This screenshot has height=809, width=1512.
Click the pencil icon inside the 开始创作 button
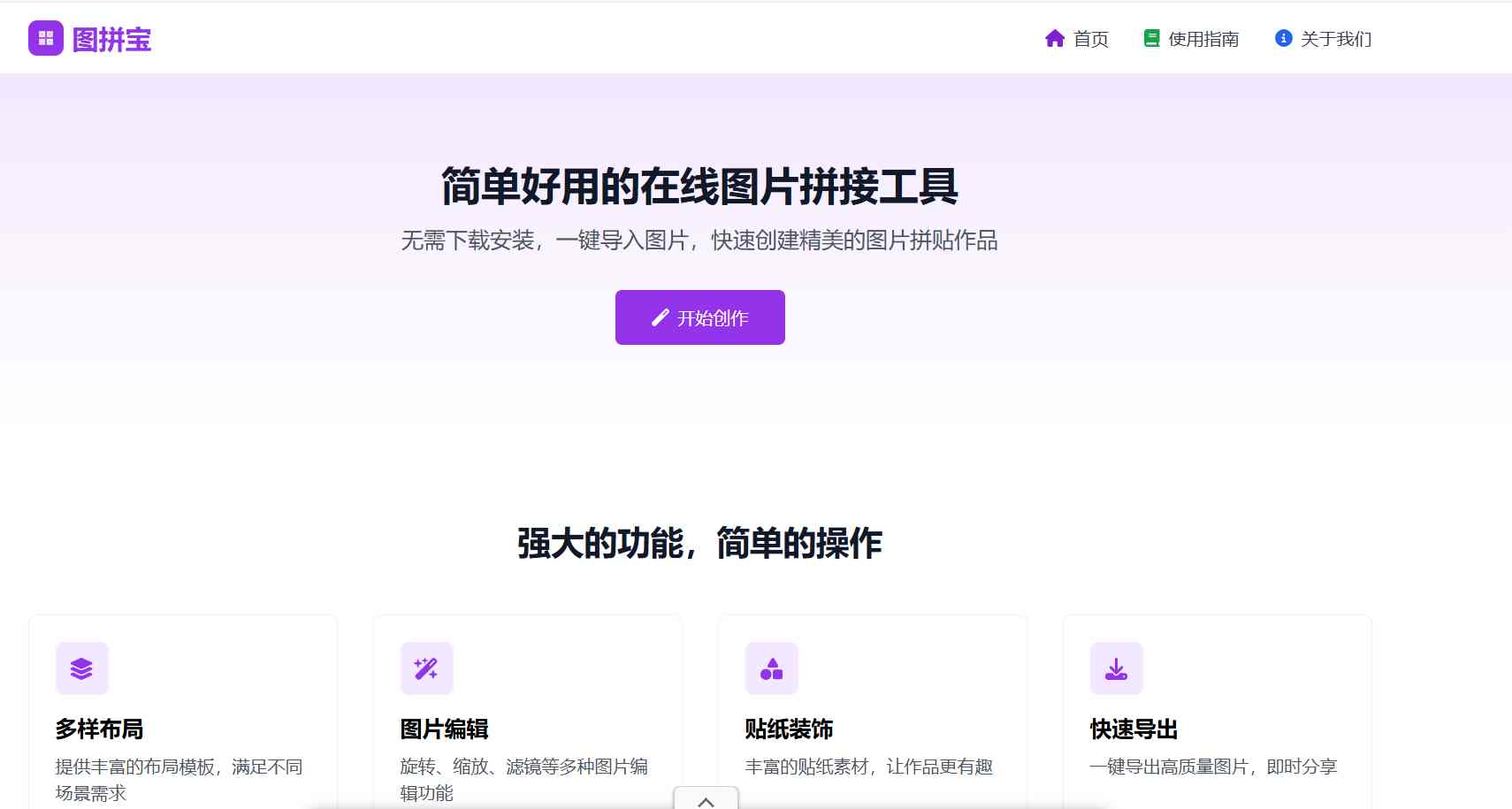(x=659, y=317)
